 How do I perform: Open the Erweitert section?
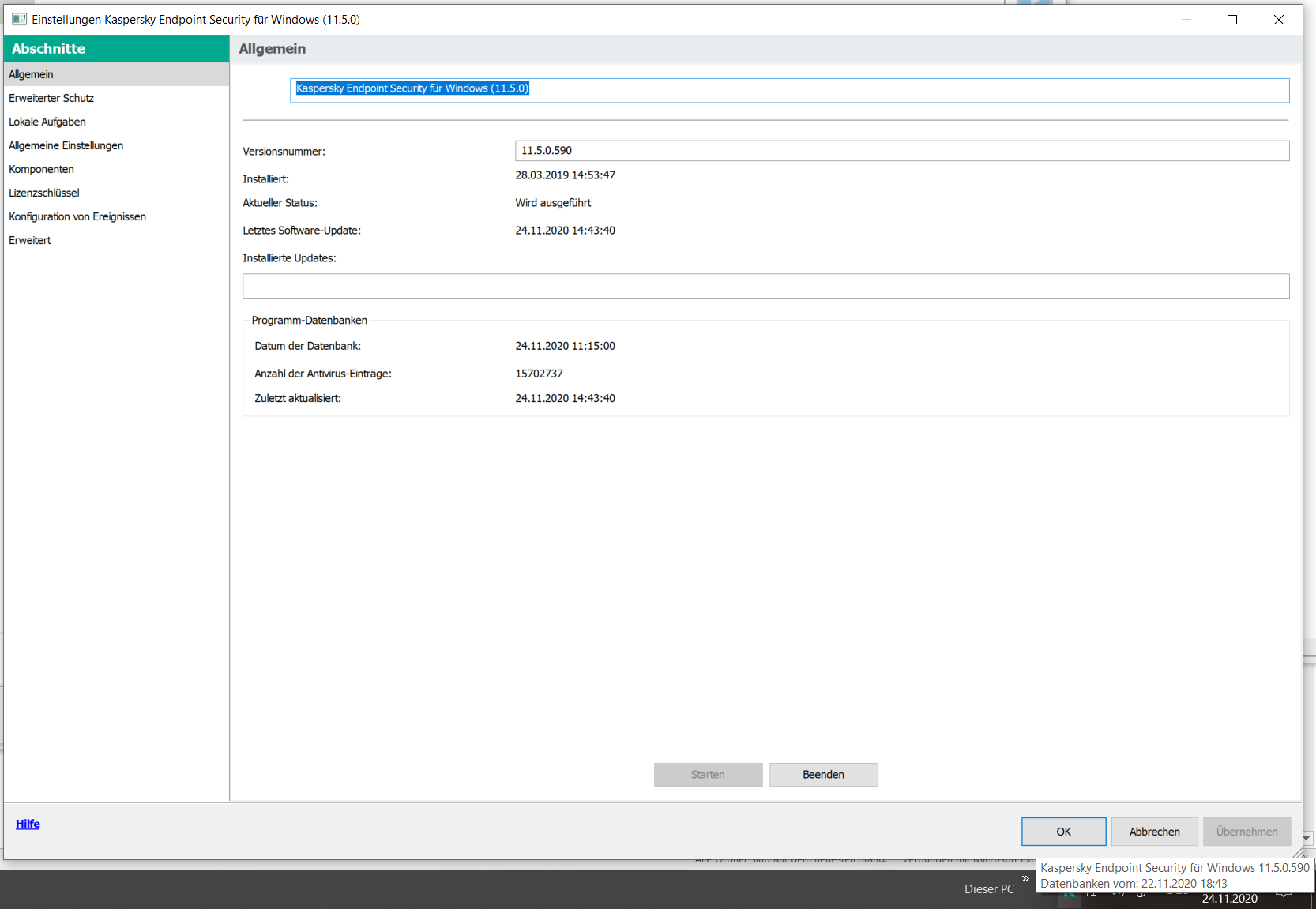click(x=116, y=240)
